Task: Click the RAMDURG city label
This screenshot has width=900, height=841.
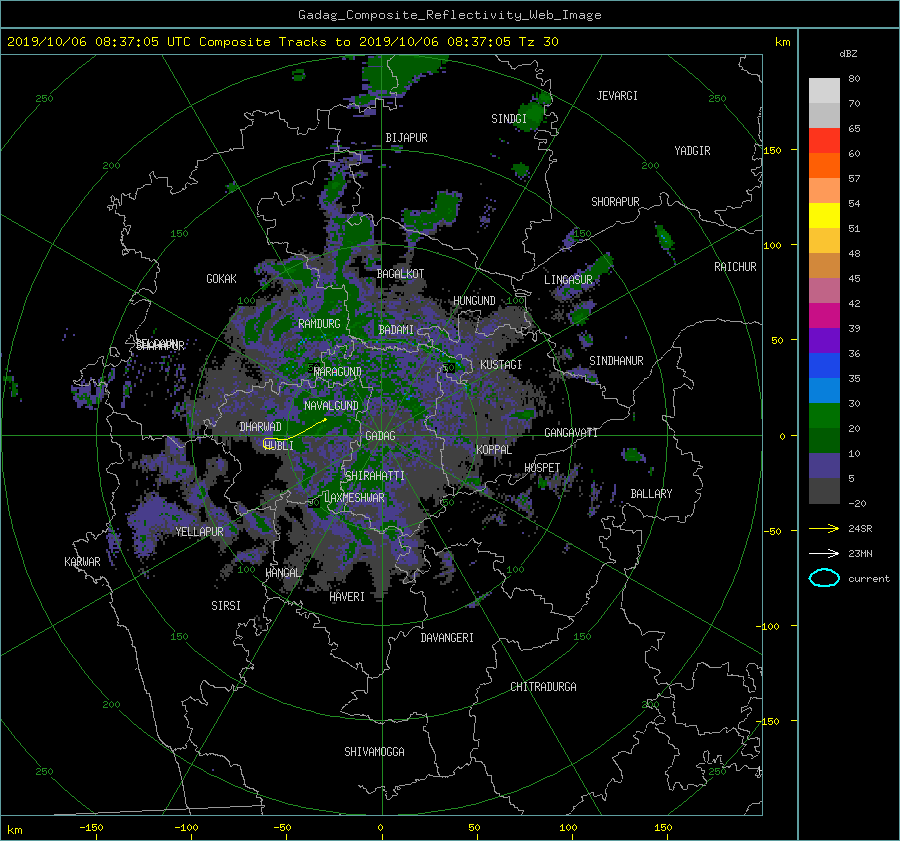Action: click(x=319, y=324)
